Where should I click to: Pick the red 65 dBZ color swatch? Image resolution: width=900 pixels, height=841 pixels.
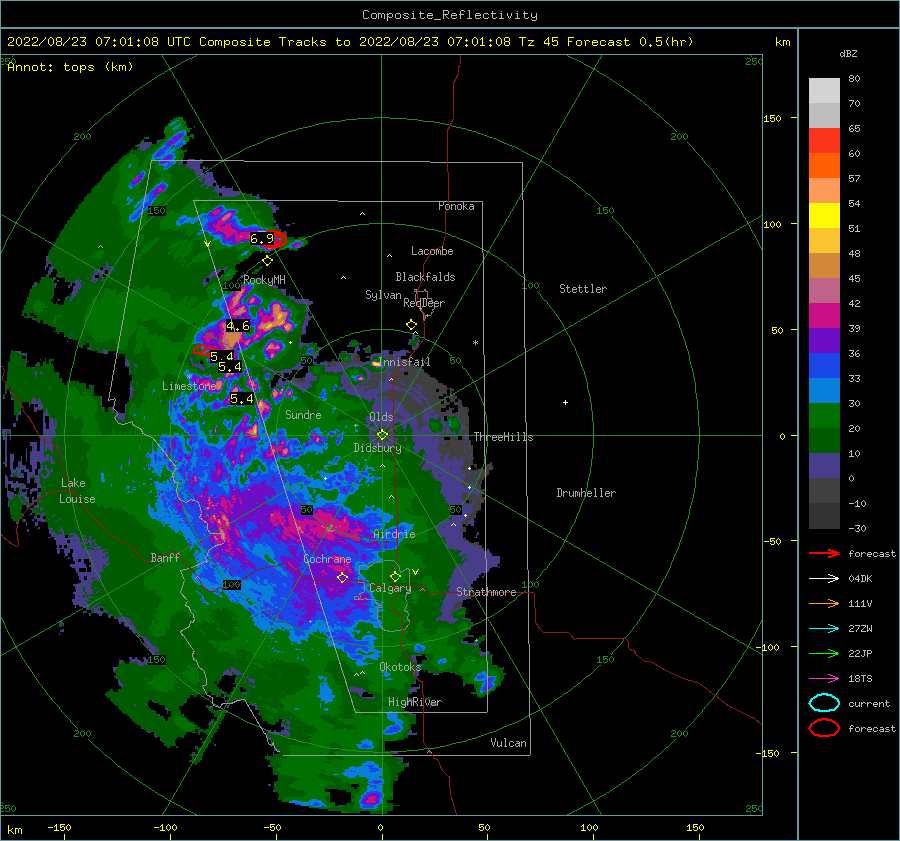coord(824,140)
